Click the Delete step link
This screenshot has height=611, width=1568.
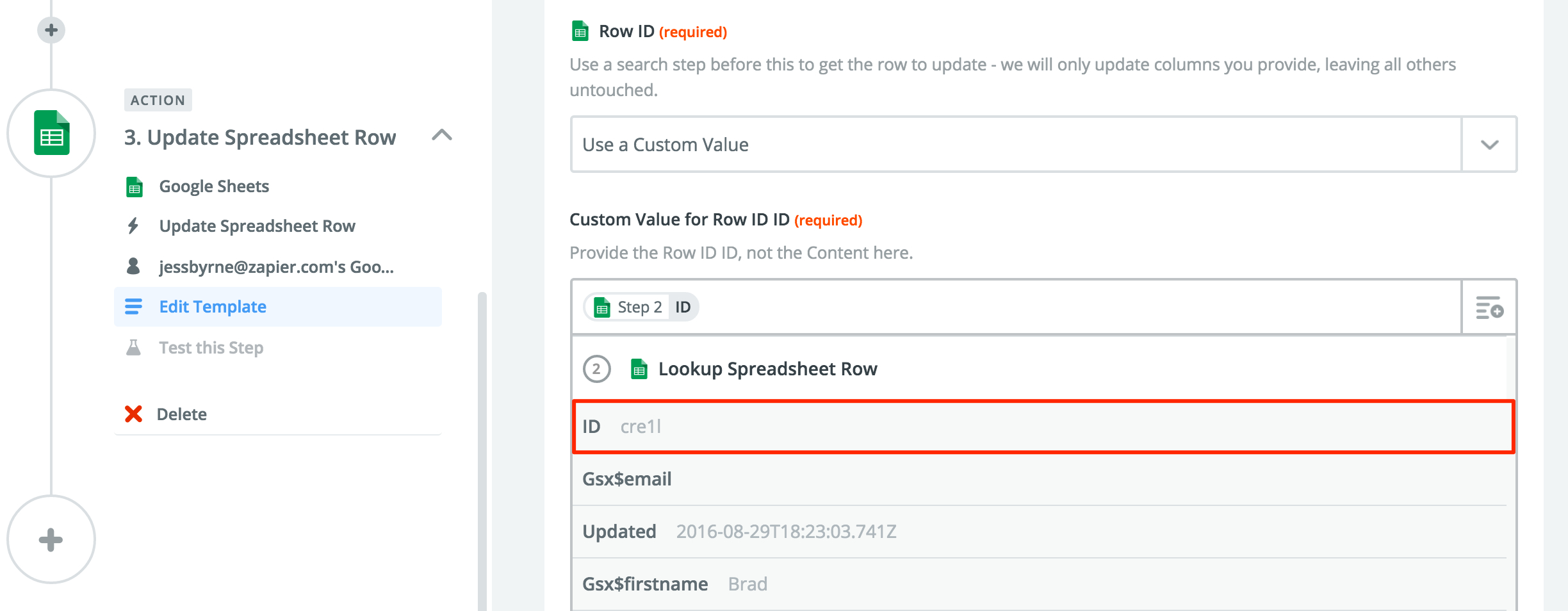point(182,414)
